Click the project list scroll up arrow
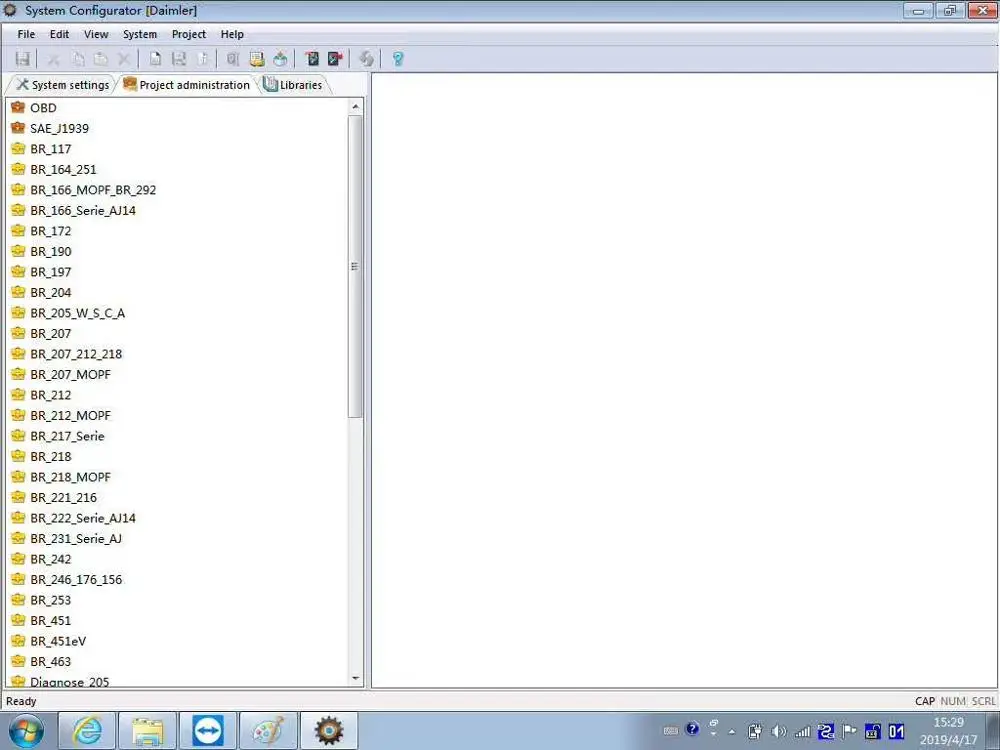The height and width of the screenshot is (750, 1000). (355, 107)
